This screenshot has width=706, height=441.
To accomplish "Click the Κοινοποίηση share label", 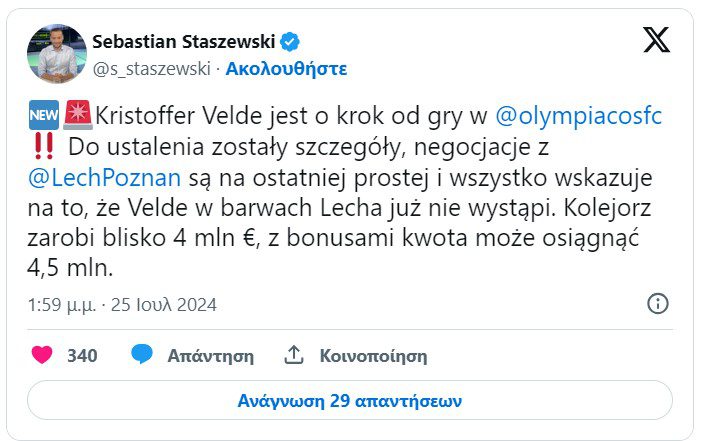I will click(x=373, y=355).
